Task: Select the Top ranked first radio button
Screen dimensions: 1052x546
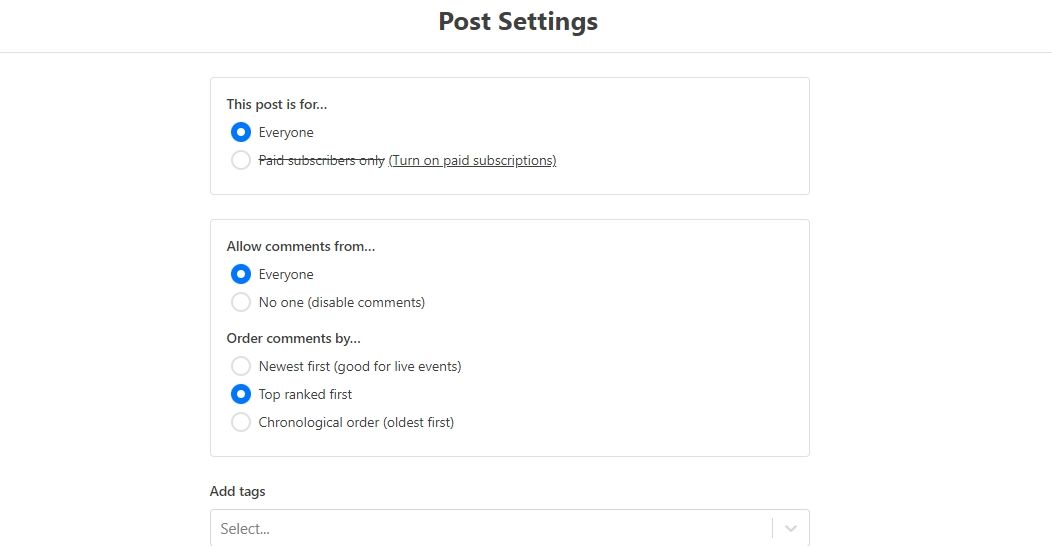Action: tap(240, 394)
